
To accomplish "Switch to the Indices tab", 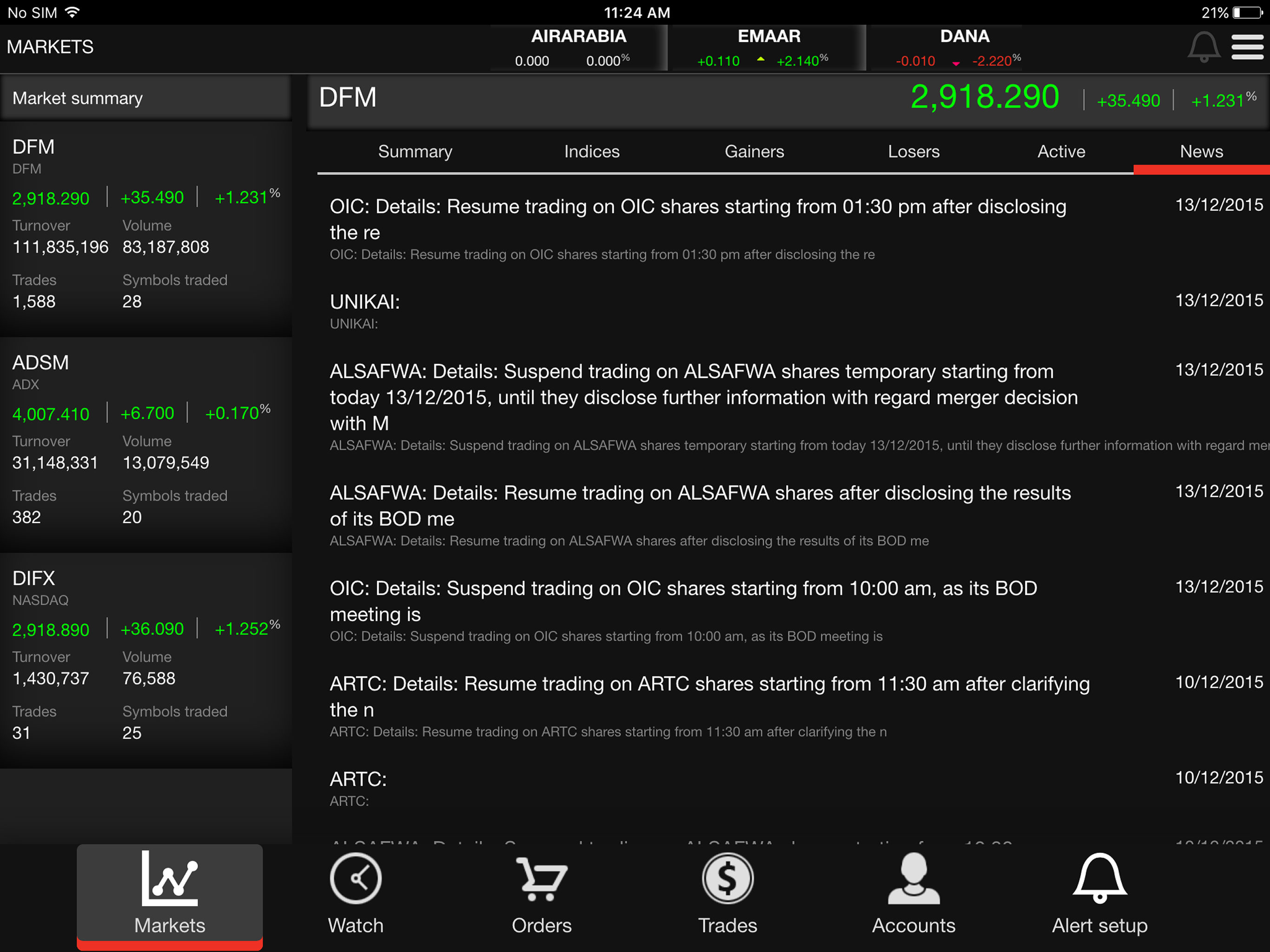I will (x=592, y=152).
